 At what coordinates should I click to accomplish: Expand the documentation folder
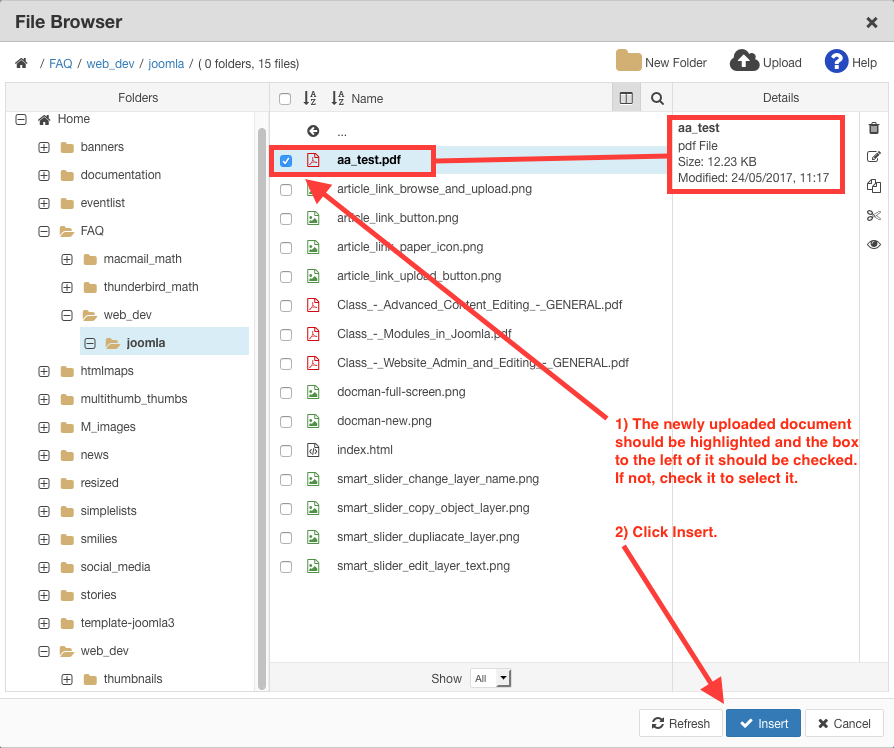[44, 175]
